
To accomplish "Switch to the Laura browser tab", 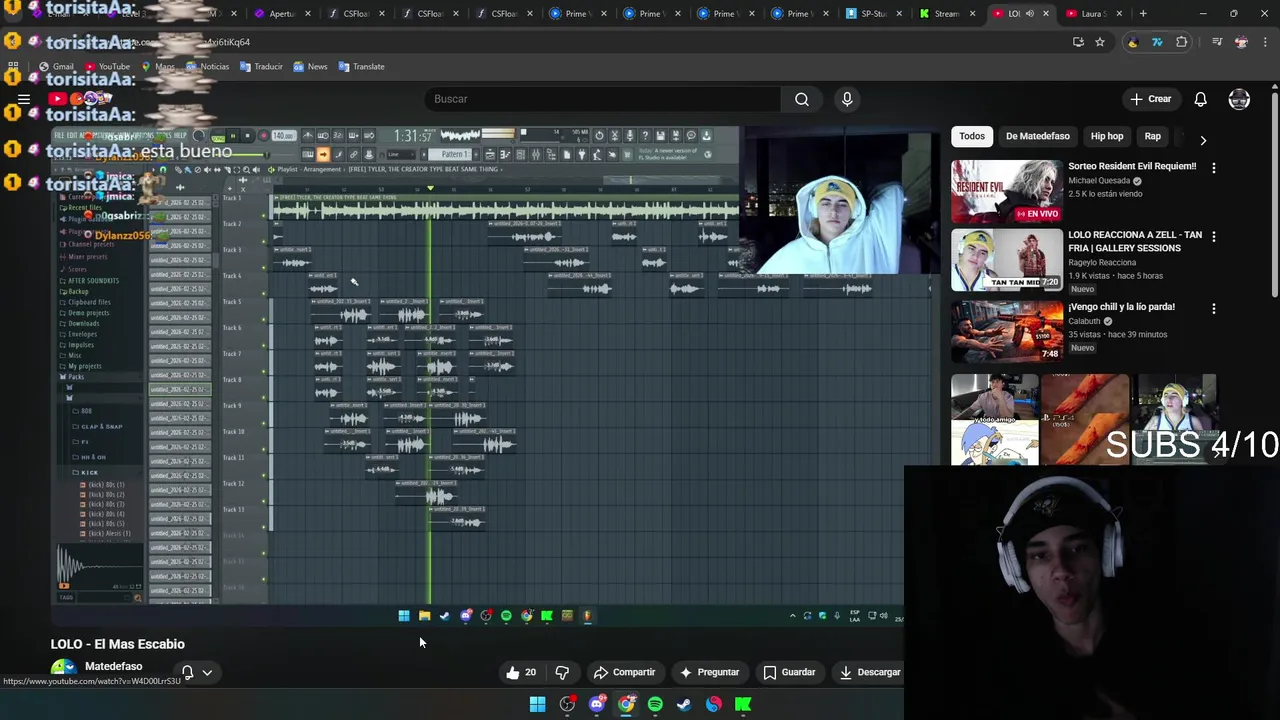I will 1093,13.
